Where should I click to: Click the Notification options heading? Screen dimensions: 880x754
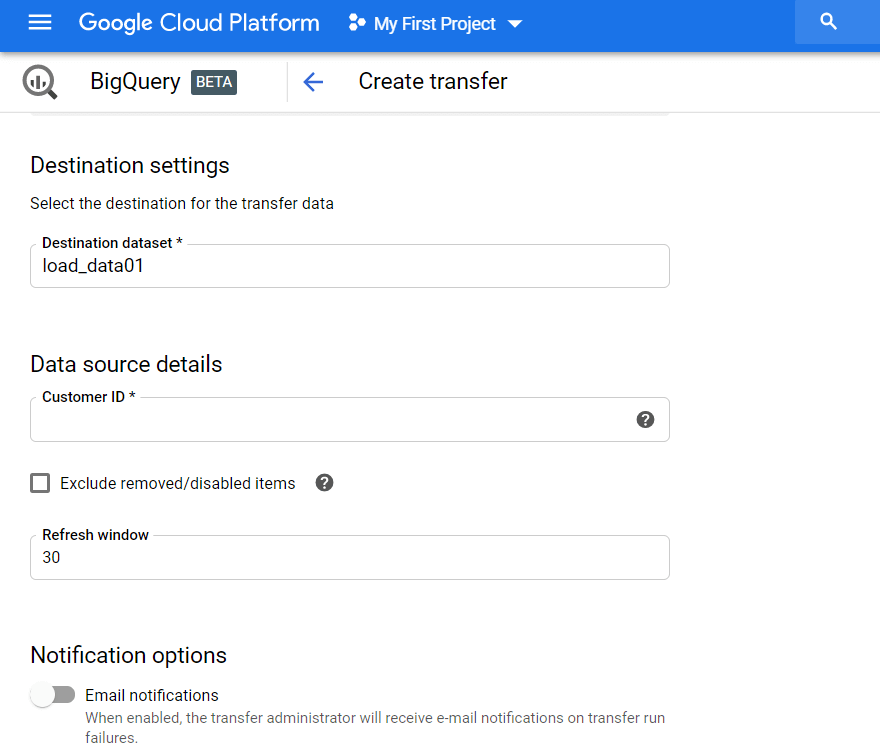(129, 655)
